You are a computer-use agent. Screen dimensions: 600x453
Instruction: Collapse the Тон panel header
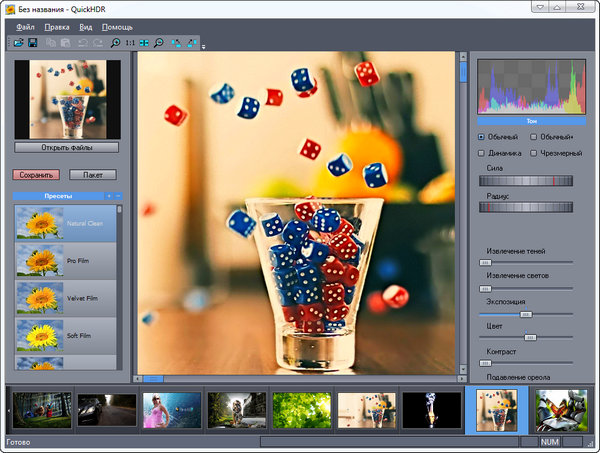tap(530, 120)
